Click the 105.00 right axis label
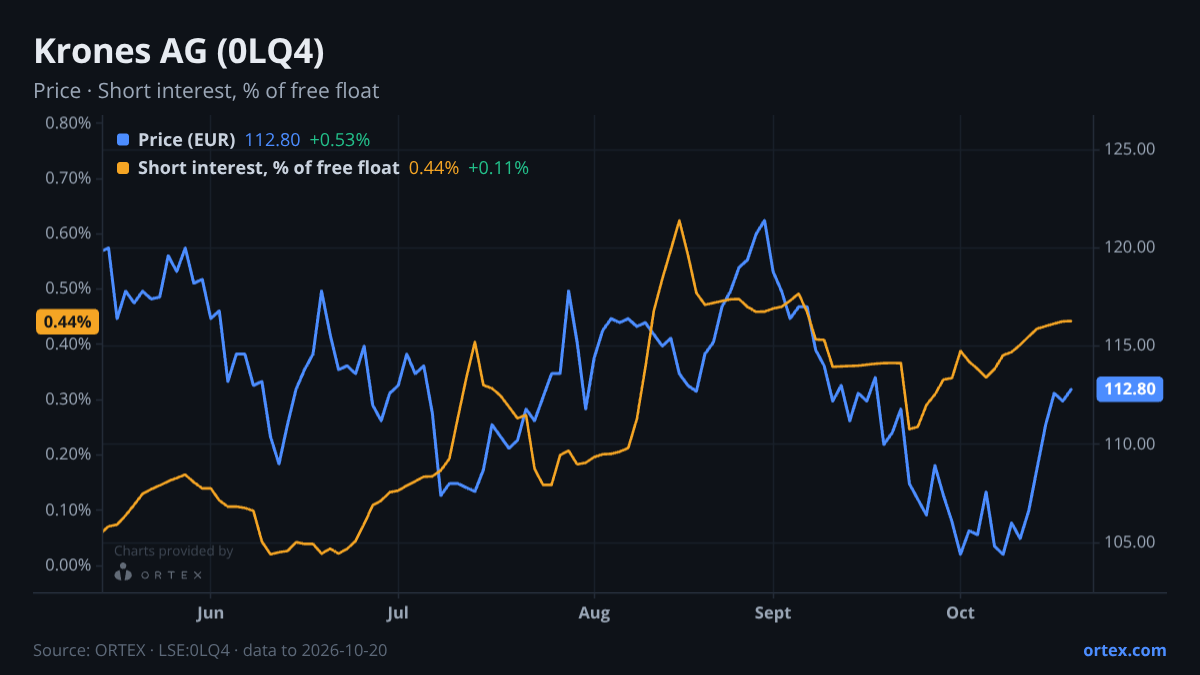 [x=1130, y=542]
